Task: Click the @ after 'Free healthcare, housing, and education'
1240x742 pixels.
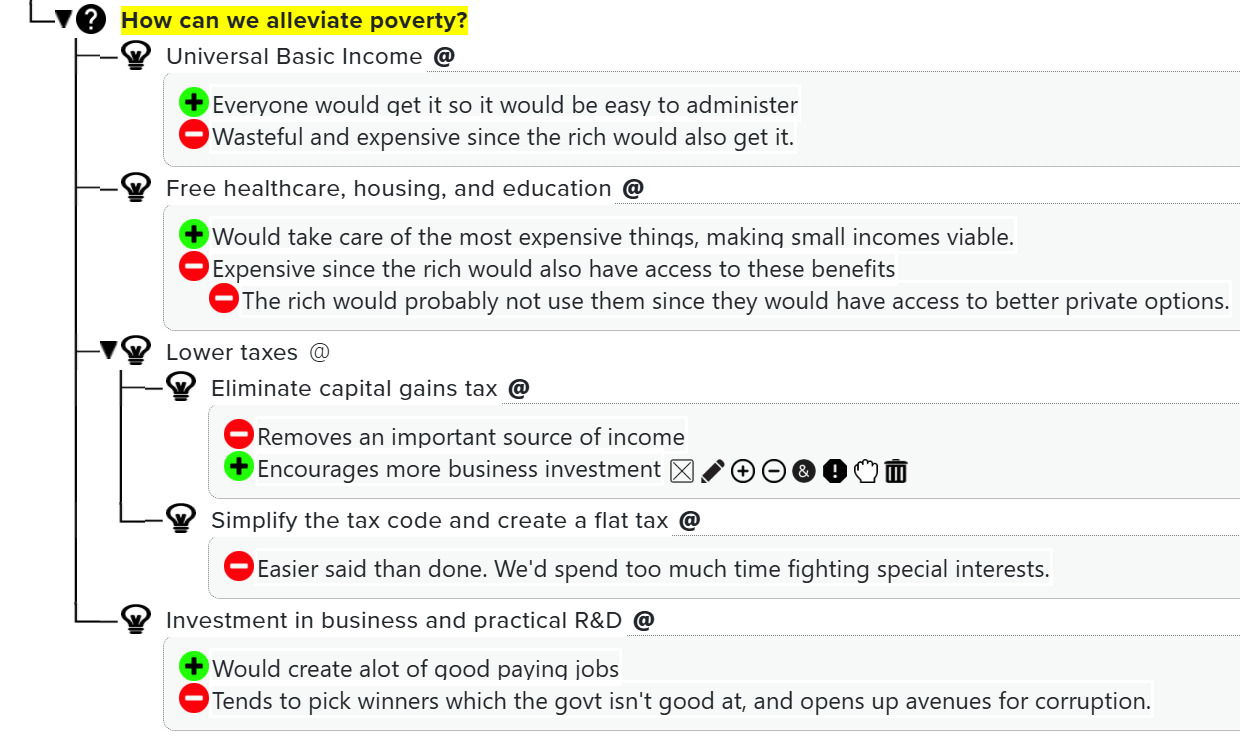Action: point(633,188)
